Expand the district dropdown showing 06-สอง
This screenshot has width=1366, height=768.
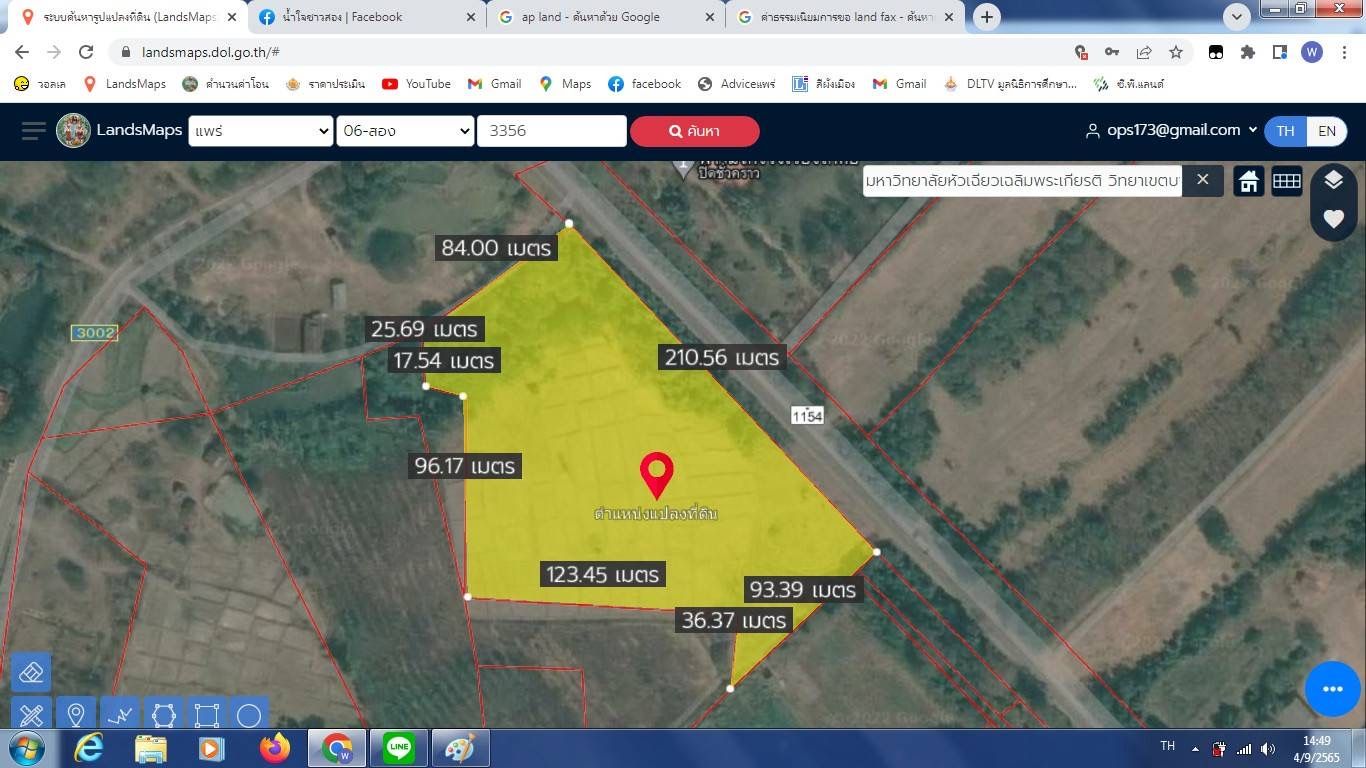click(x=405, y=131)
